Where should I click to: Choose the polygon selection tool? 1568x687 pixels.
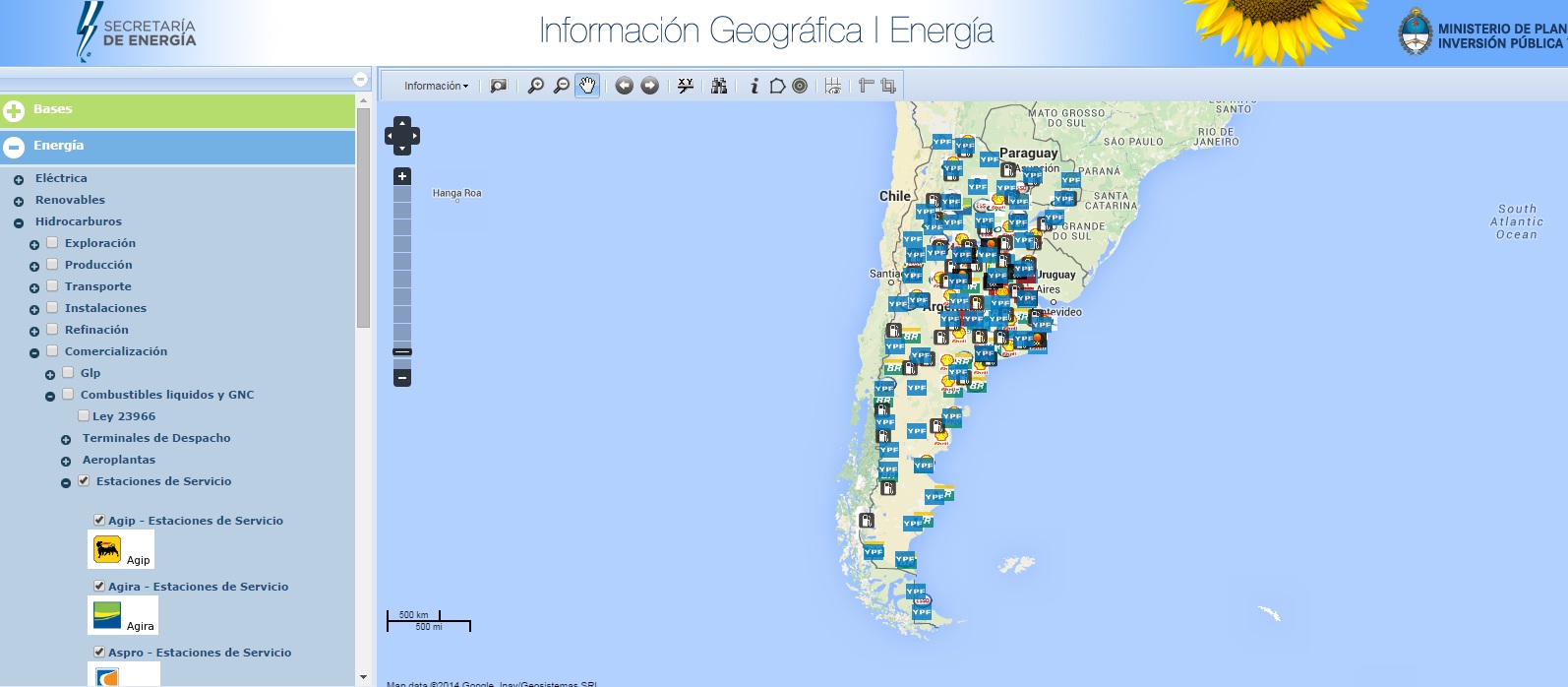click(777, 86)
